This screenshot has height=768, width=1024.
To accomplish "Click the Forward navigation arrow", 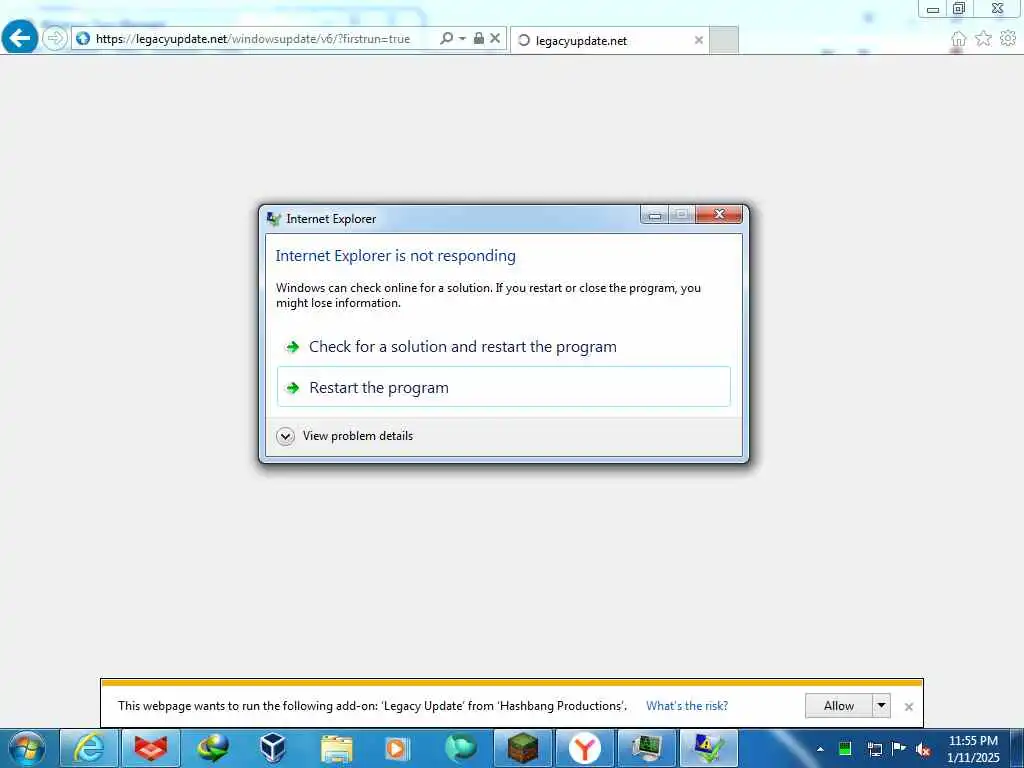I will 55,38.
